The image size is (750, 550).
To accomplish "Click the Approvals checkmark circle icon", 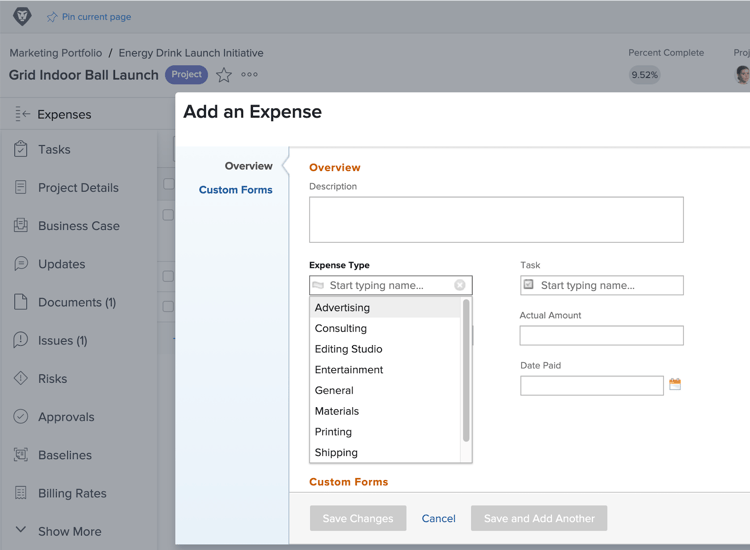I will [21, 417].
